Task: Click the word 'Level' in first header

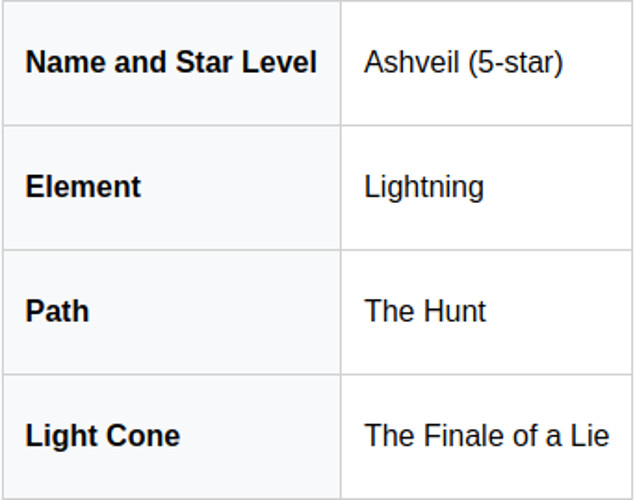Action: [x=281, y=63]
